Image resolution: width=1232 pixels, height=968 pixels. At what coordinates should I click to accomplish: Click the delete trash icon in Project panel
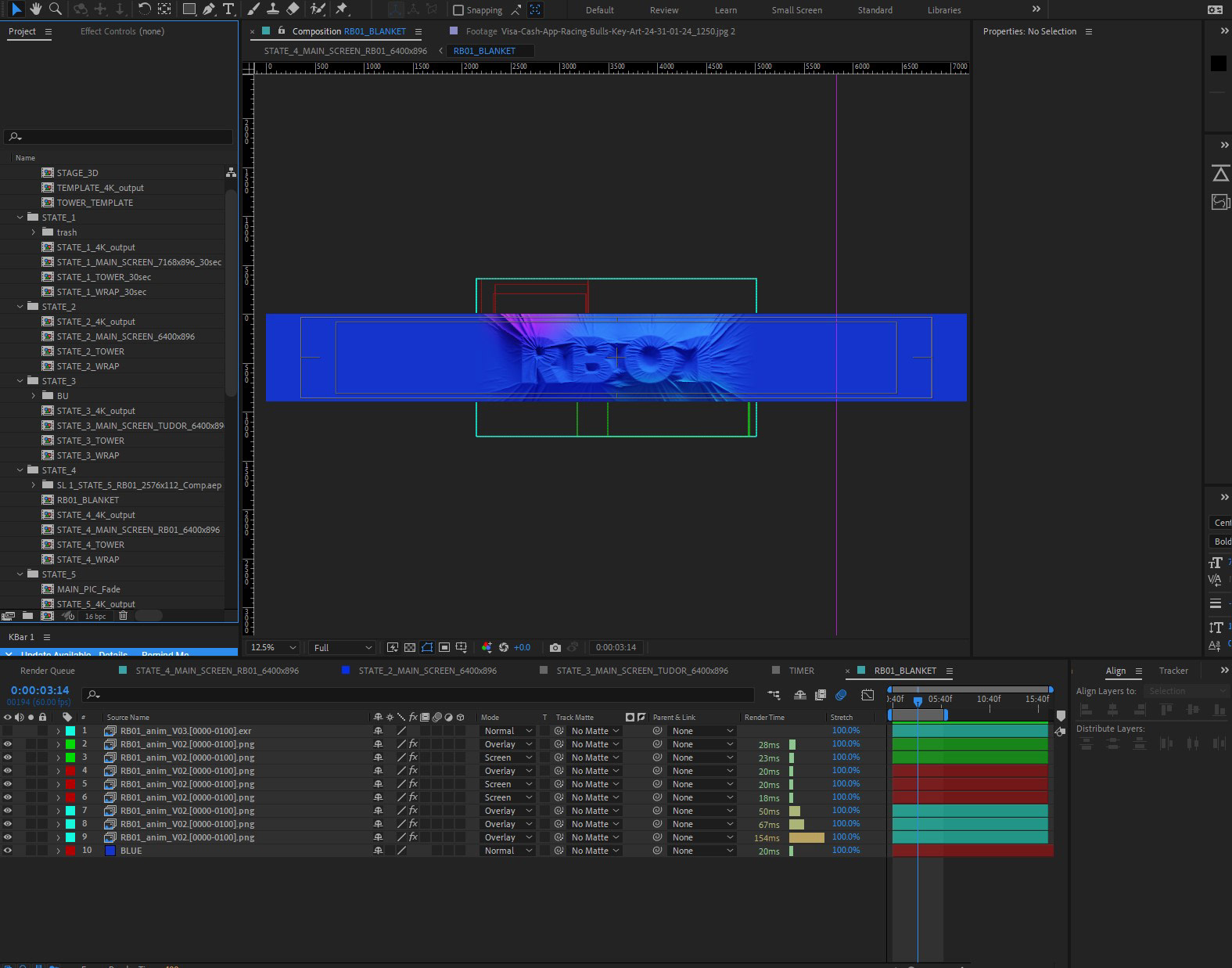(123, 616)
